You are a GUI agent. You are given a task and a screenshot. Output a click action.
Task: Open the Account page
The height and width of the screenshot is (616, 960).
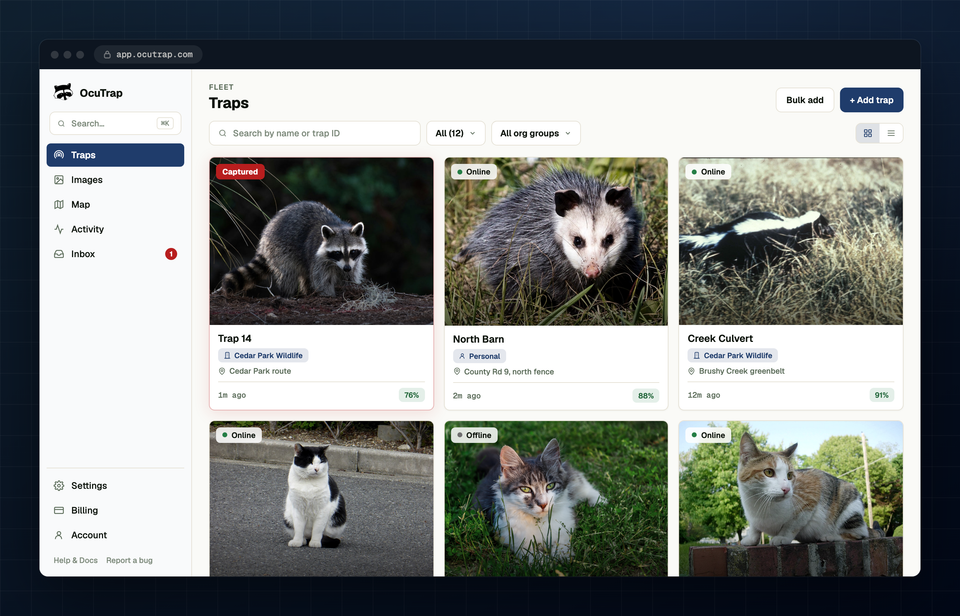tap(115, 535)
